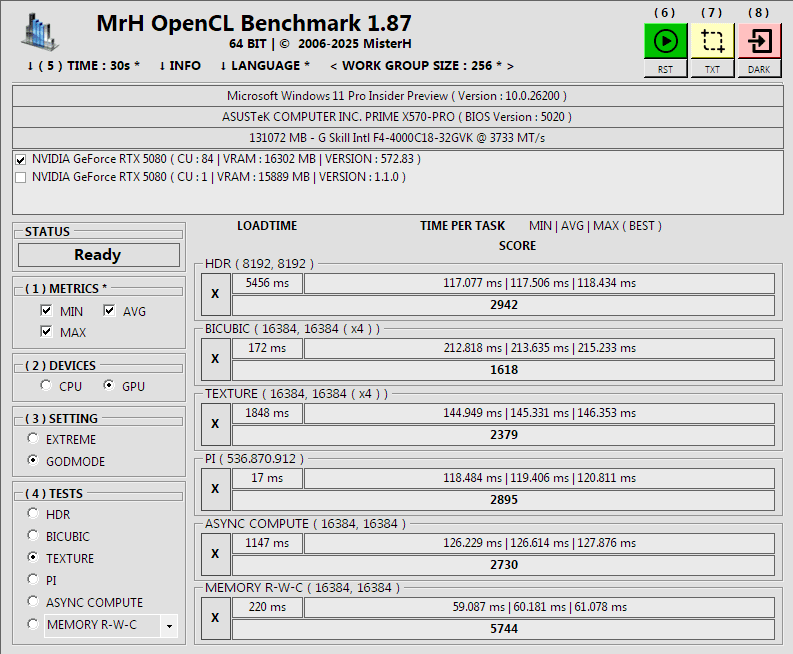Image resolution: width=793 pixels, height=654 pixels.
Task: Click BICUBIC score value 1618
Action: (503, 370)
